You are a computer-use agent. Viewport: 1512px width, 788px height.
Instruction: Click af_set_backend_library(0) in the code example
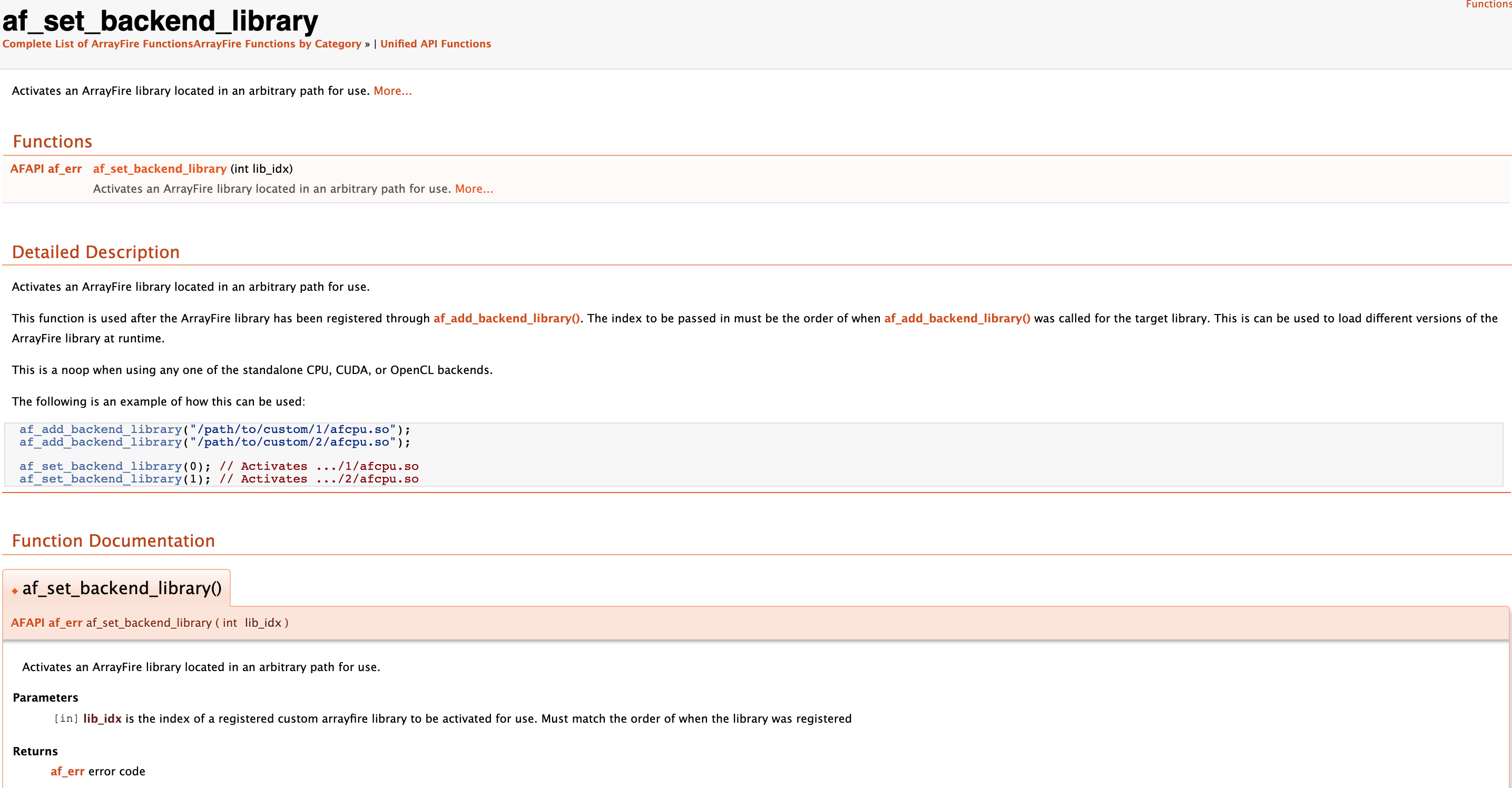click(101, 467)
